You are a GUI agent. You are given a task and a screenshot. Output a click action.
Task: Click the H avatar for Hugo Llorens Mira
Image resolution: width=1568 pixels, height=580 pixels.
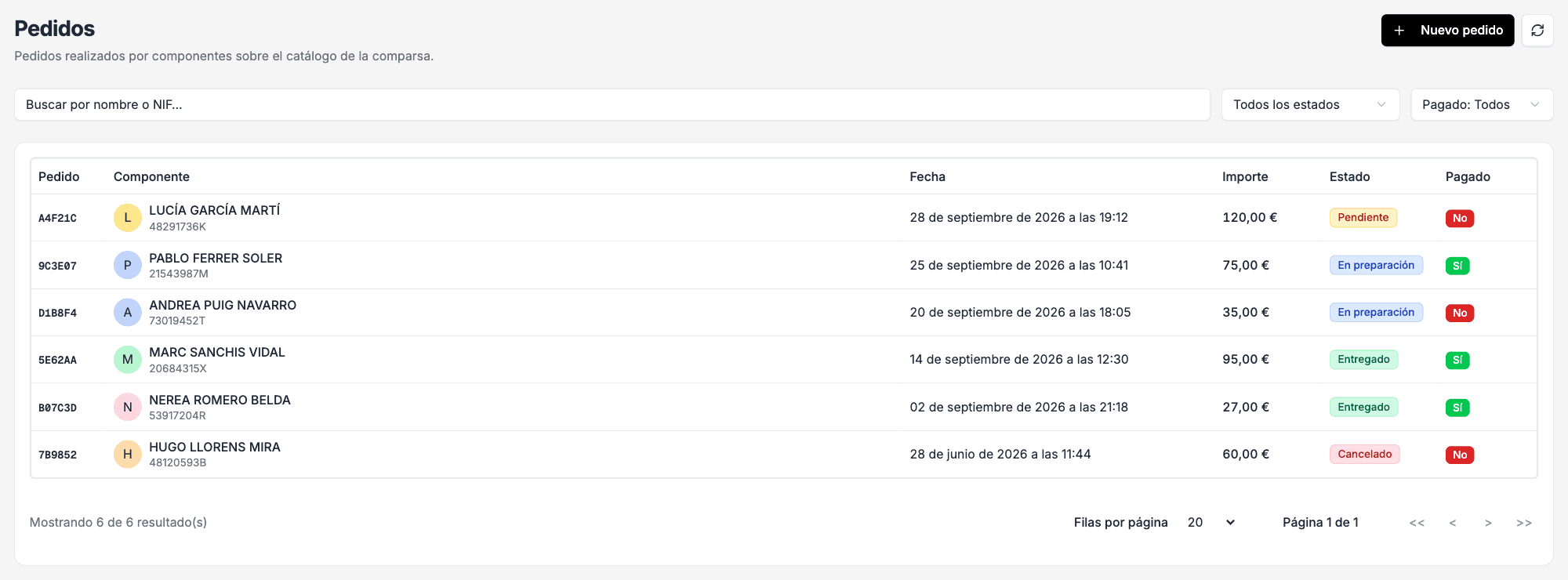(128, 455)
